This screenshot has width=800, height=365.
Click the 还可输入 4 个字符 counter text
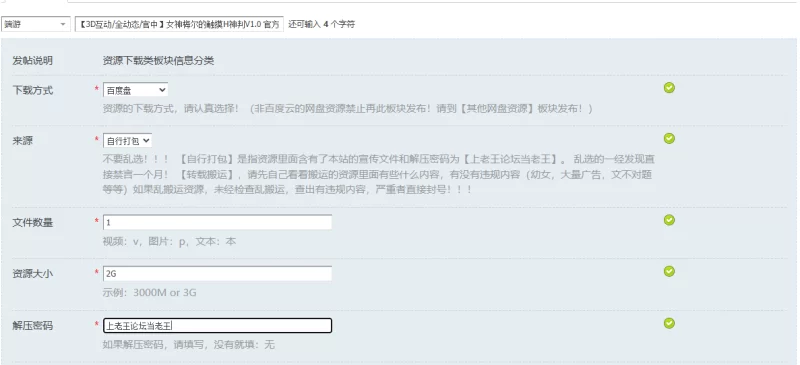pos(321,24)
